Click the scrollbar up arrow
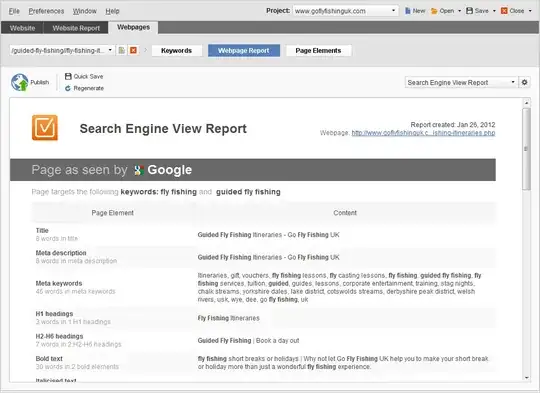 526,103
